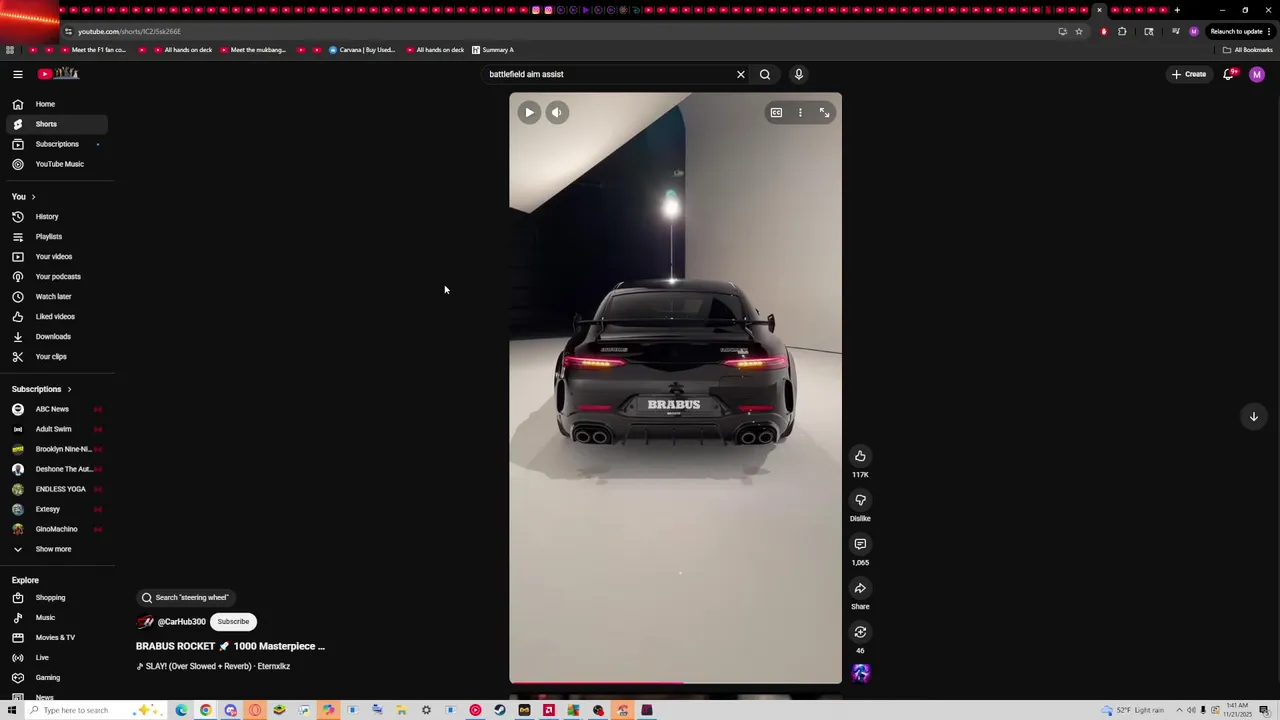Select Shorts in the sidebar
The height and width of the screenshot is (720, 1280).
coord(55,124)
